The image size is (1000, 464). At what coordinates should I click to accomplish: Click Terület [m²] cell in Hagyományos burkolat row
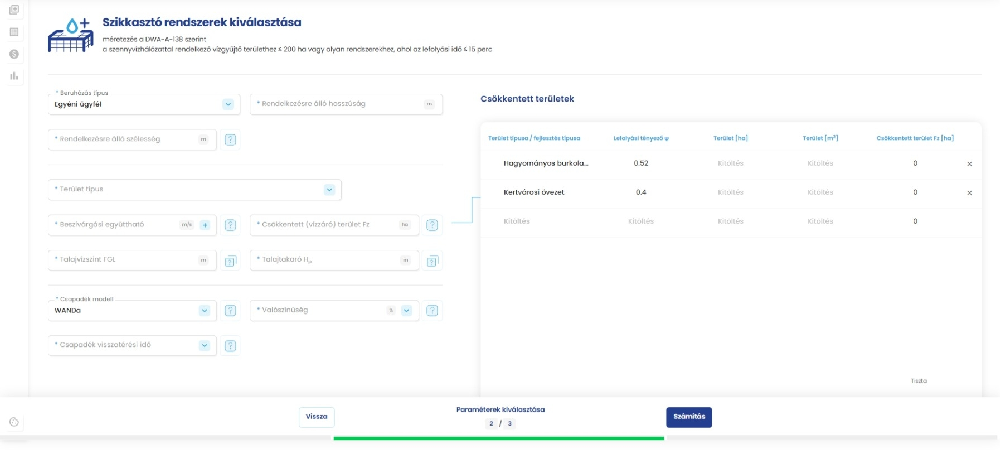point(820,164)
